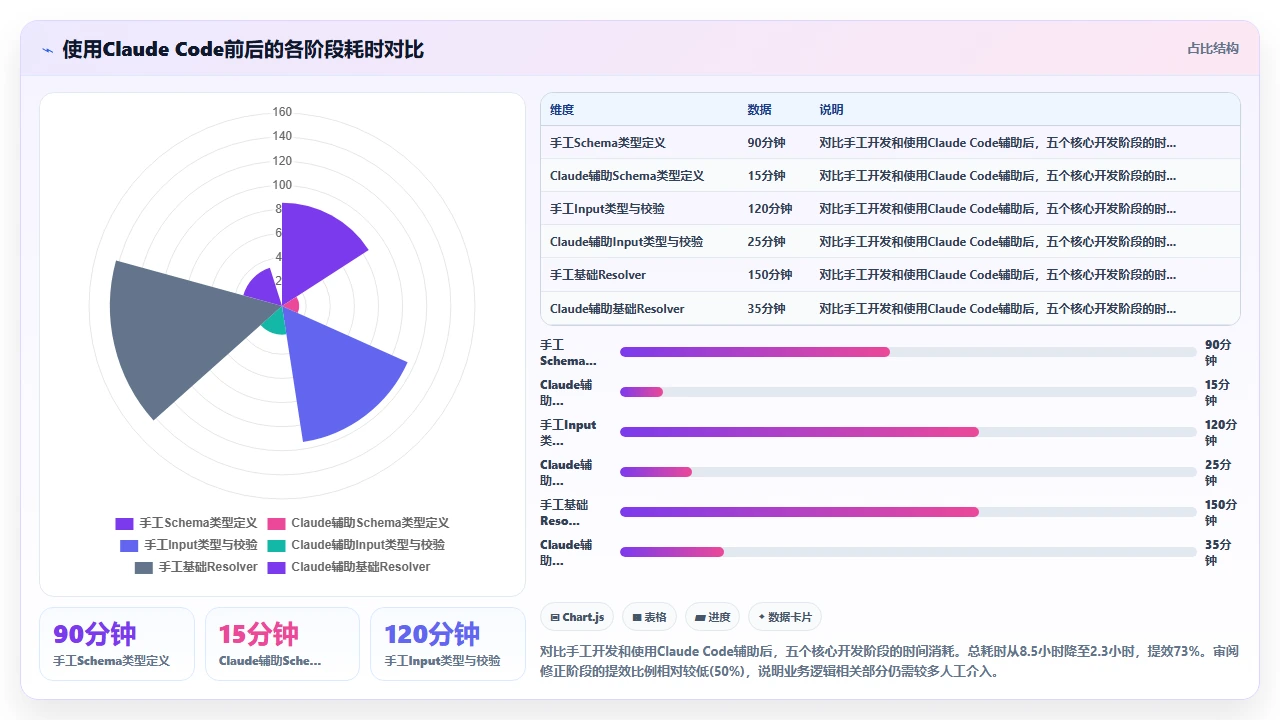
Task: Click the progress bar valued 150分钟
Action: [908, 512]
